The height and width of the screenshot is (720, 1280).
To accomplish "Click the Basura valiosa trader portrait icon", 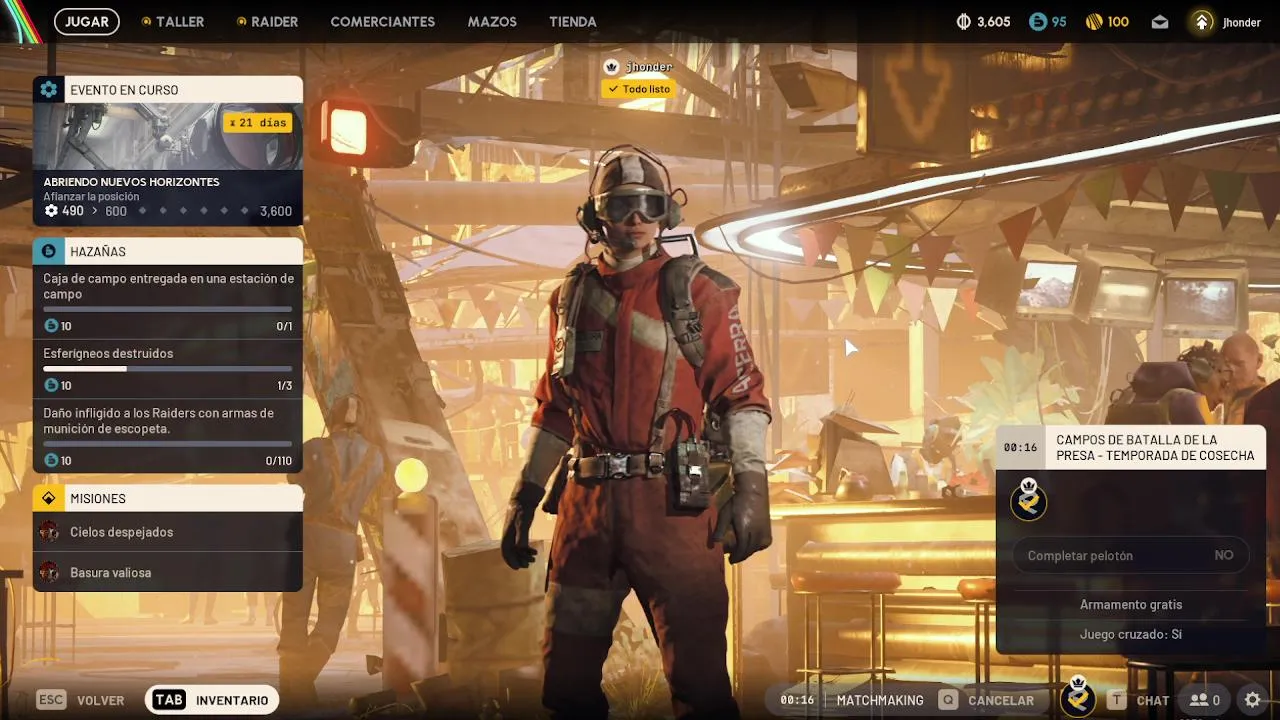I will click(49, 572).
